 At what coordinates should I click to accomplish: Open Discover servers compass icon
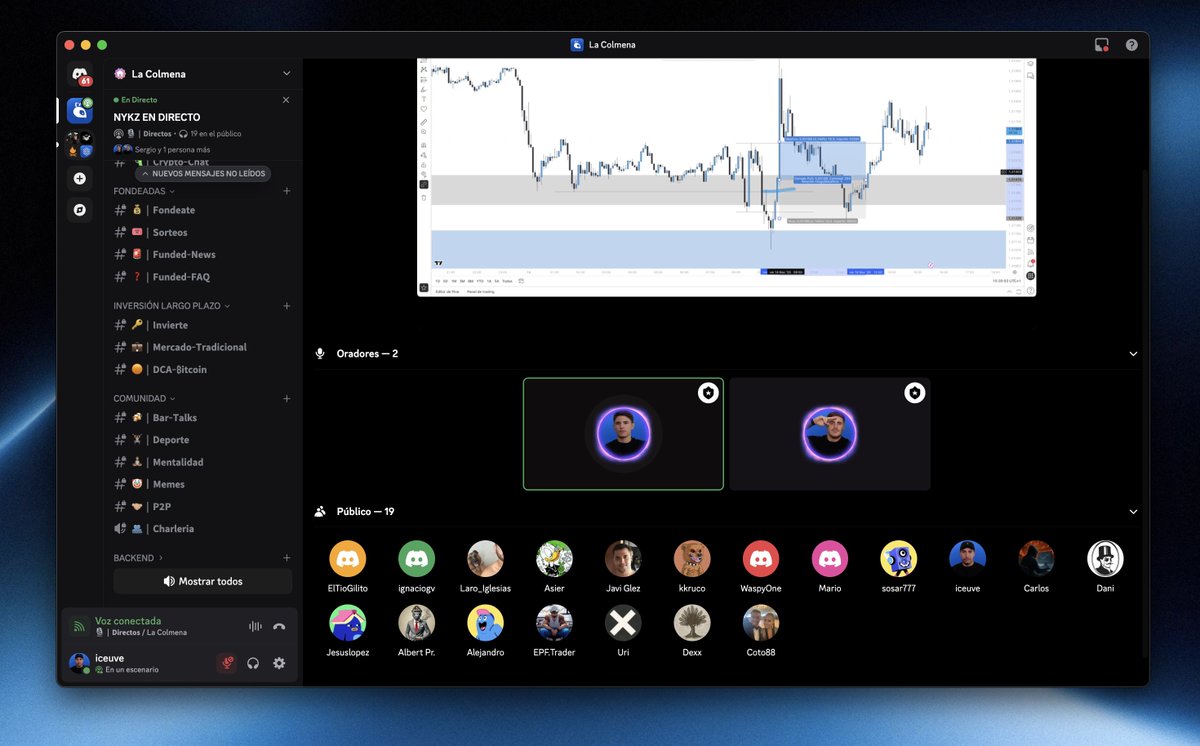[x=80, y=210]
